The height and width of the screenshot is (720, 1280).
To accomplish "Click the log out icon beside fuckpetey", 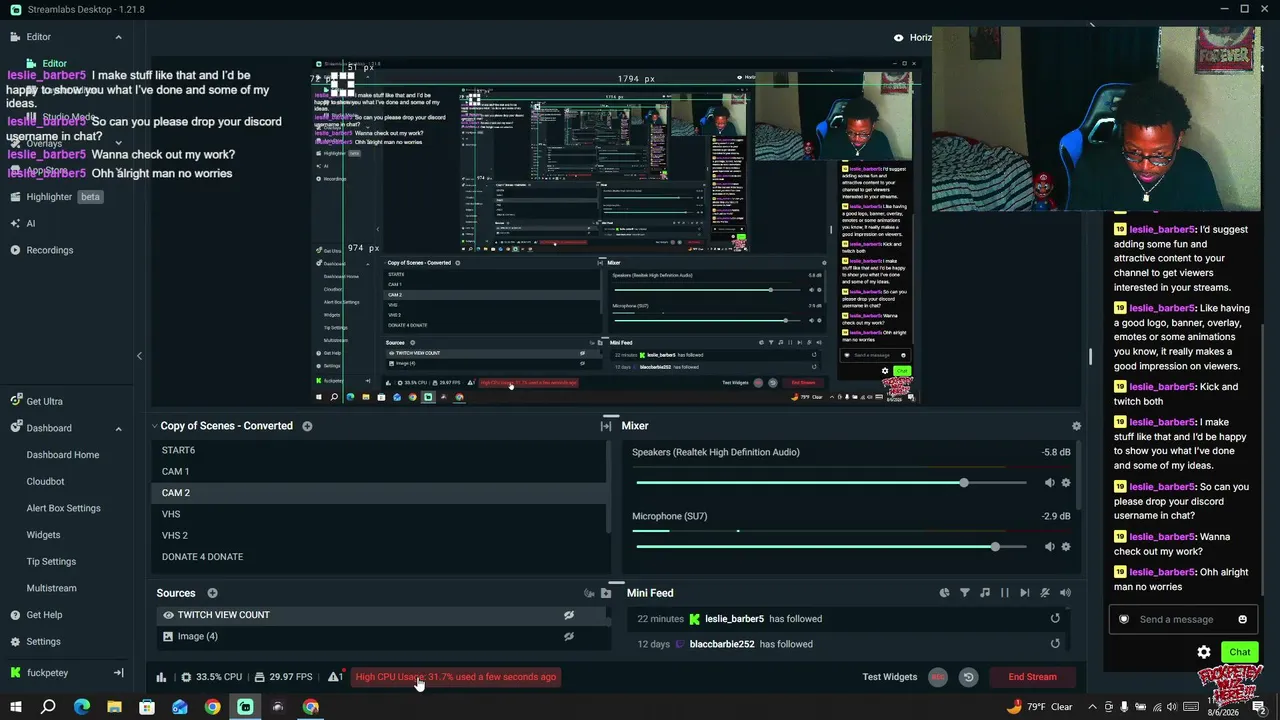I will (x=118, y=673).
